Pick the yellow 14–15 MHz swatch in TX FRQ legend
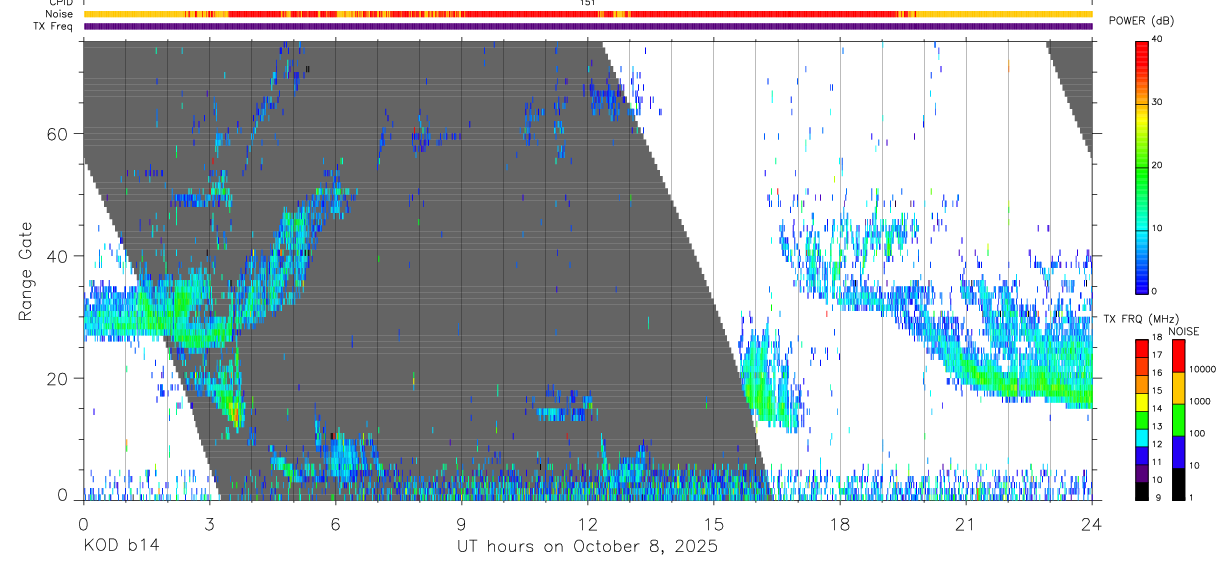 (1141, 400)
